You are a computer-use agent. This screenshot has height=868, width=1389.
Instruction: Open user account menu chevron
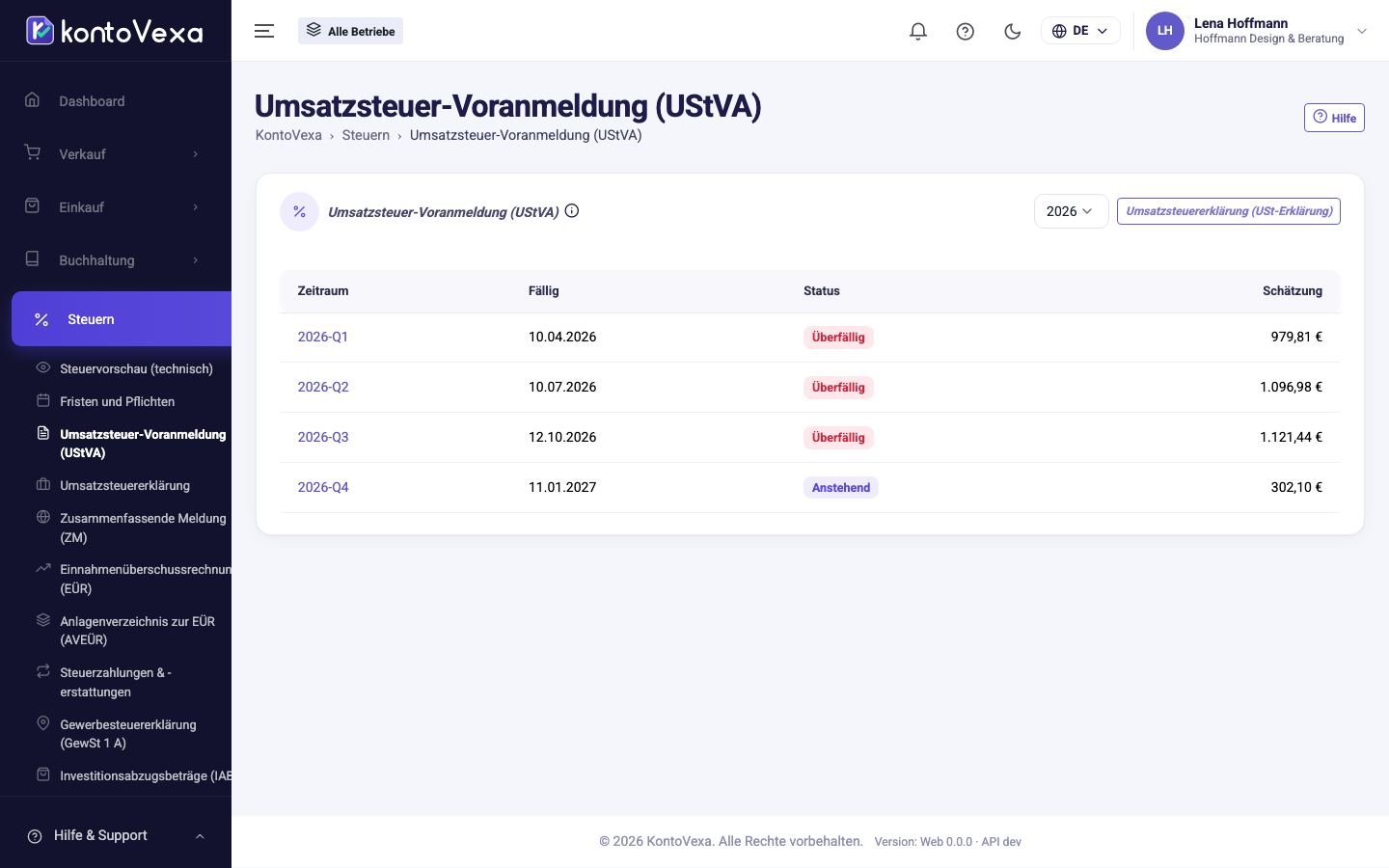1362,31
